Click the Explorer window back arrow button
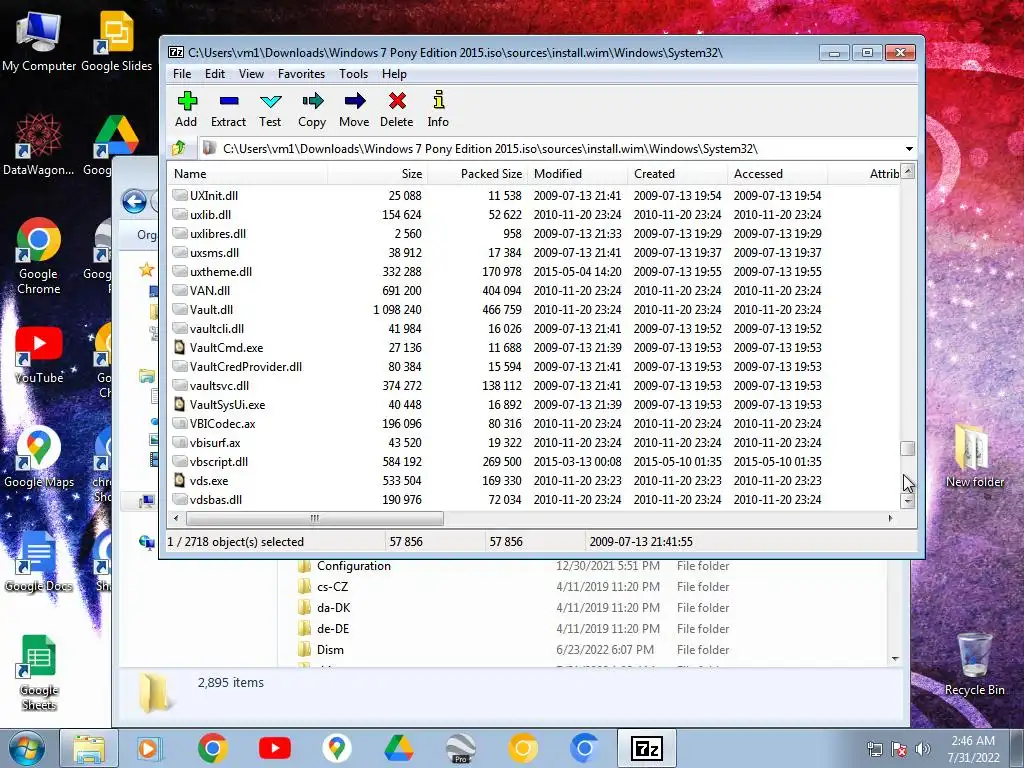 (x=135, y=202)
